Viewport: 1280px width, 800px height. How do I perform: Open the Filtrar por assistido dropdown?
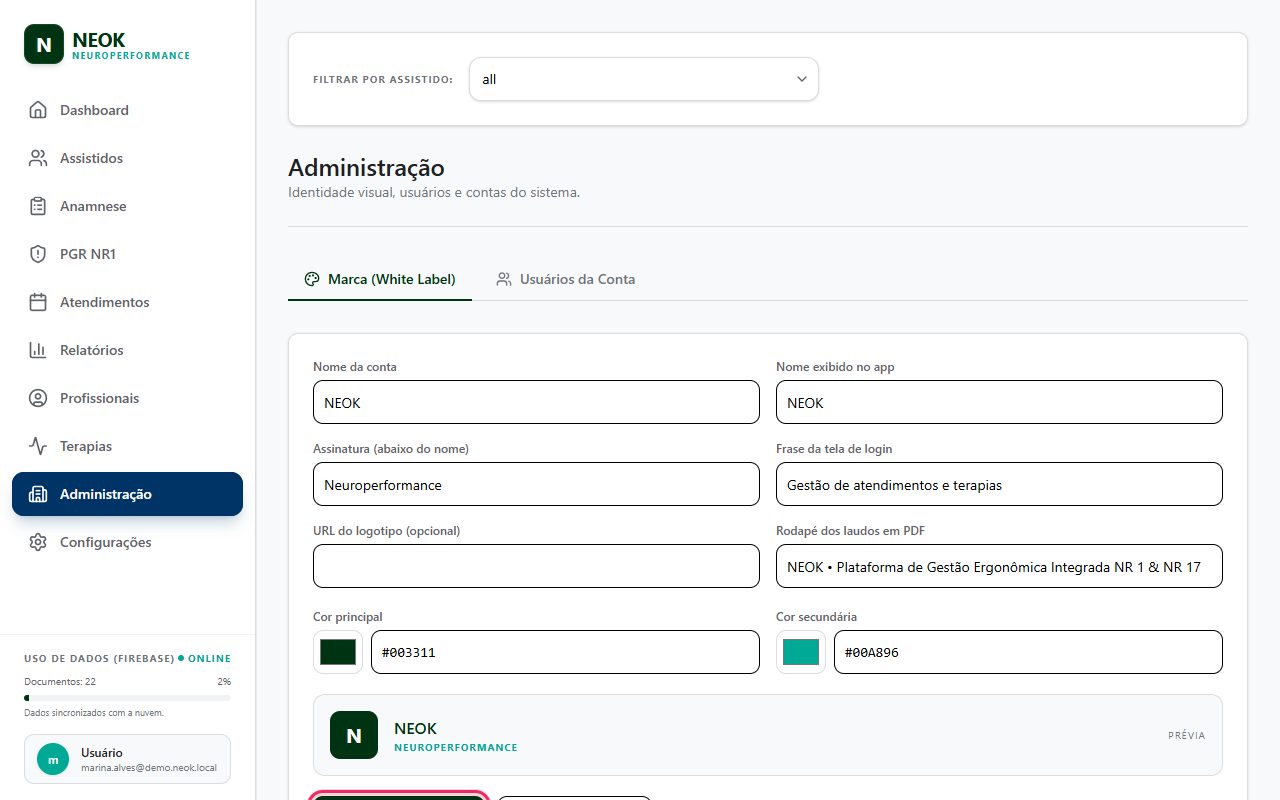pos(644,79)
